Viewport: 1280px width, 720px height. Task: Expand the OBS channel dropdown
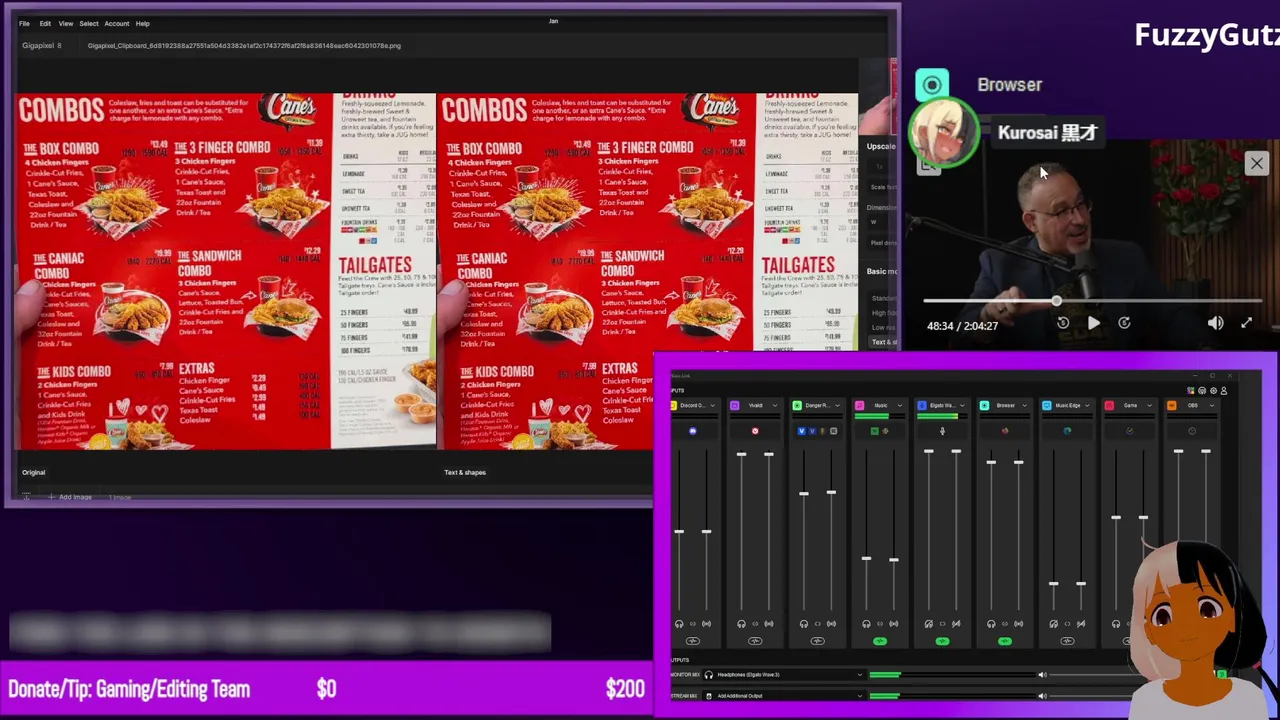click(1211, 406)
